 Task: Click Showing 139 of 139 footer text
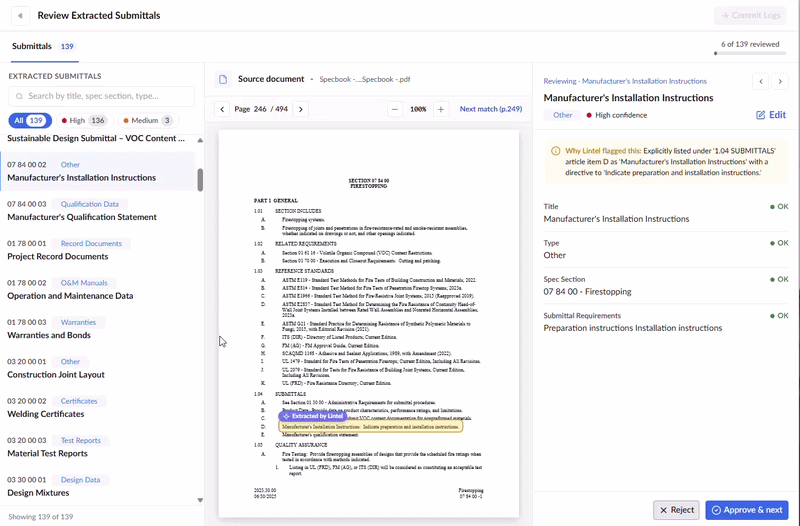[41, 516]
